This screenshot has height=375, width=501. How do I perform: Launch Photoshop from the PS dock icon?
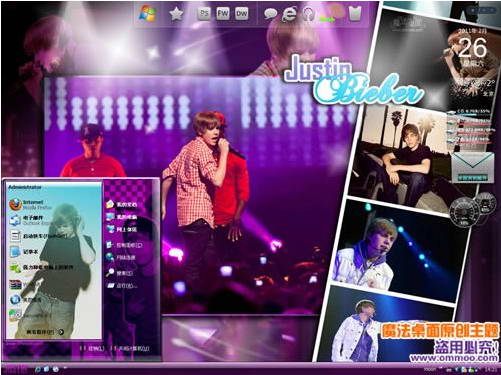(x=204, y=14)
